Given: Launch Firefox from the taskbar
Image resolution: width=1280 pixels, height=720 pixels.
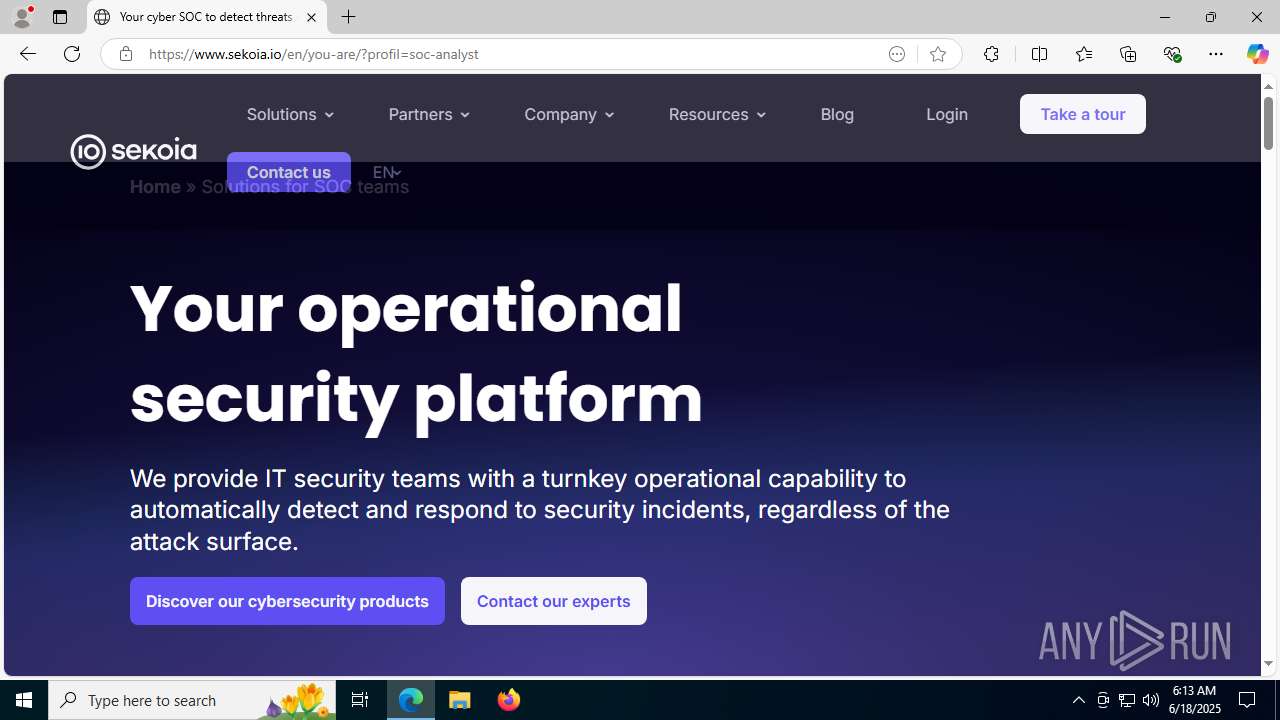Looking at the screenshot, I should coord(509,700).
